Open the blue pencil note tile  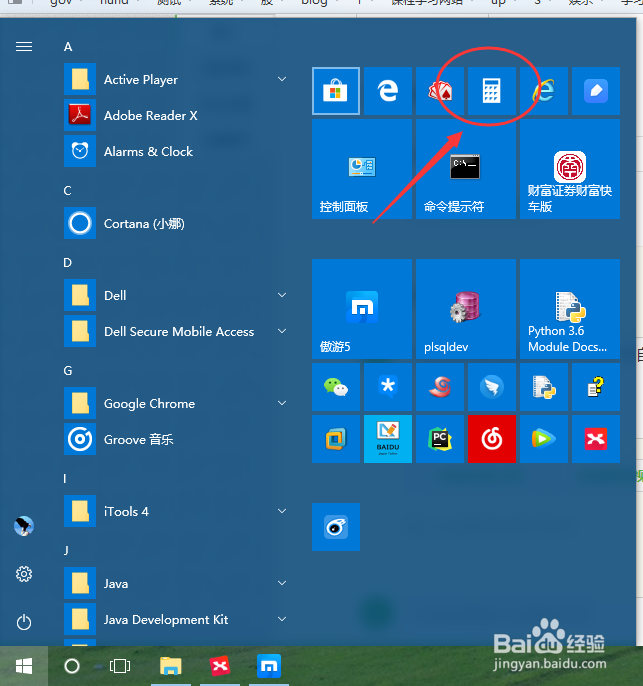click(596, 91)
